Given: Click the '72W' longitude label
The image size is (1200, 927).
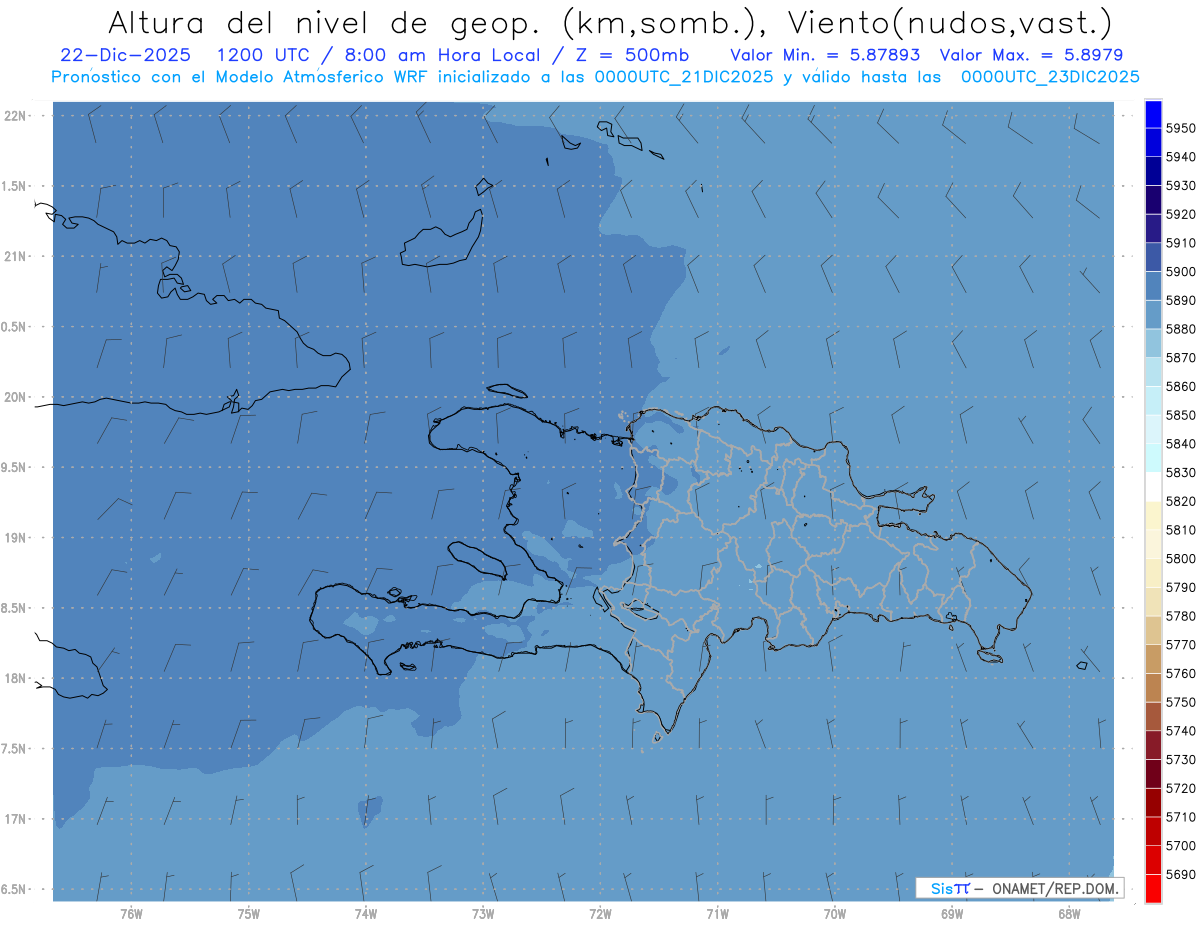Looking at the screenshot, I should tap(600, 914).
